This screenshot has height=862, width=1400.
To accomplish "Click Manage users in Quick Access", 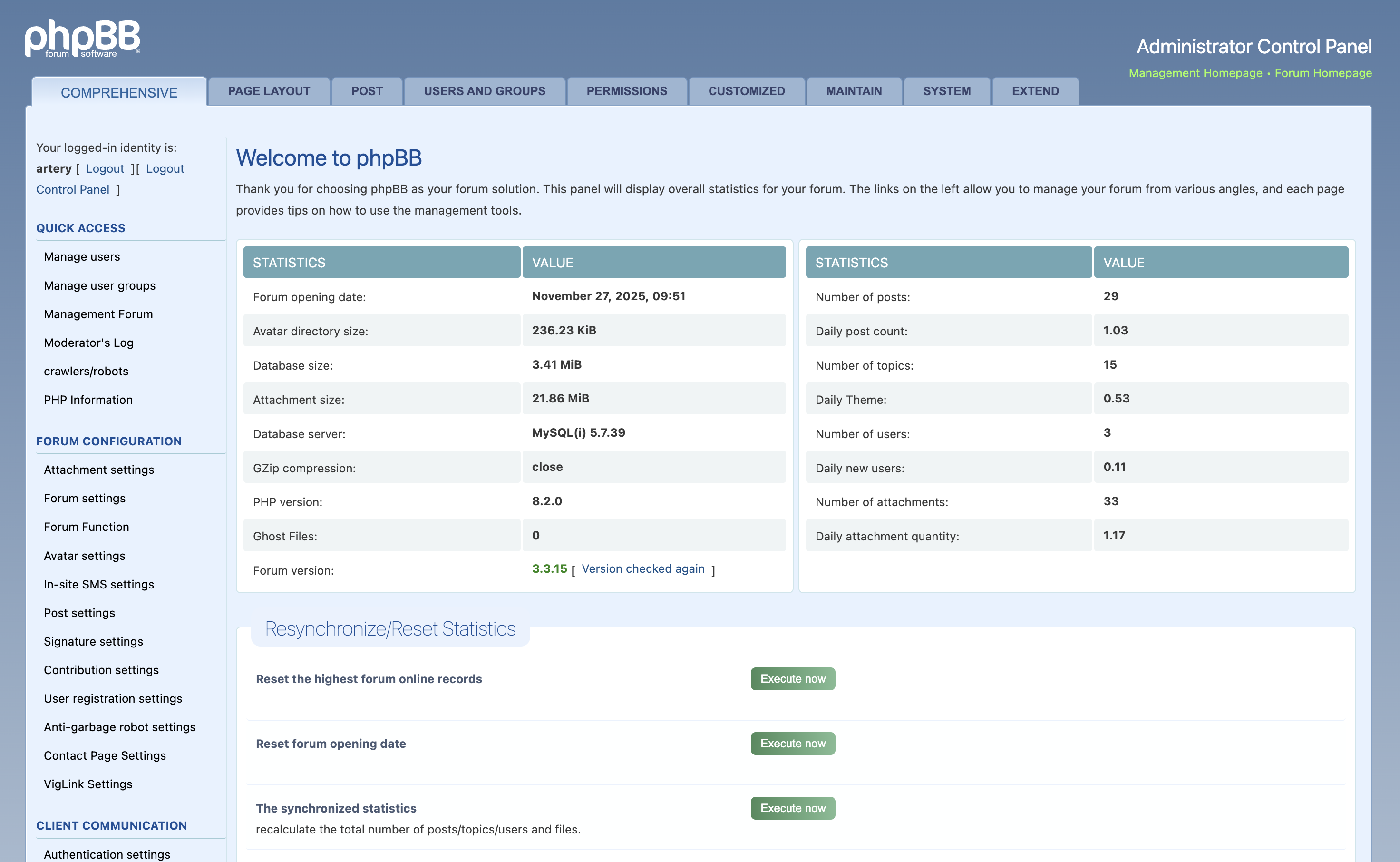I will (81, 256).
